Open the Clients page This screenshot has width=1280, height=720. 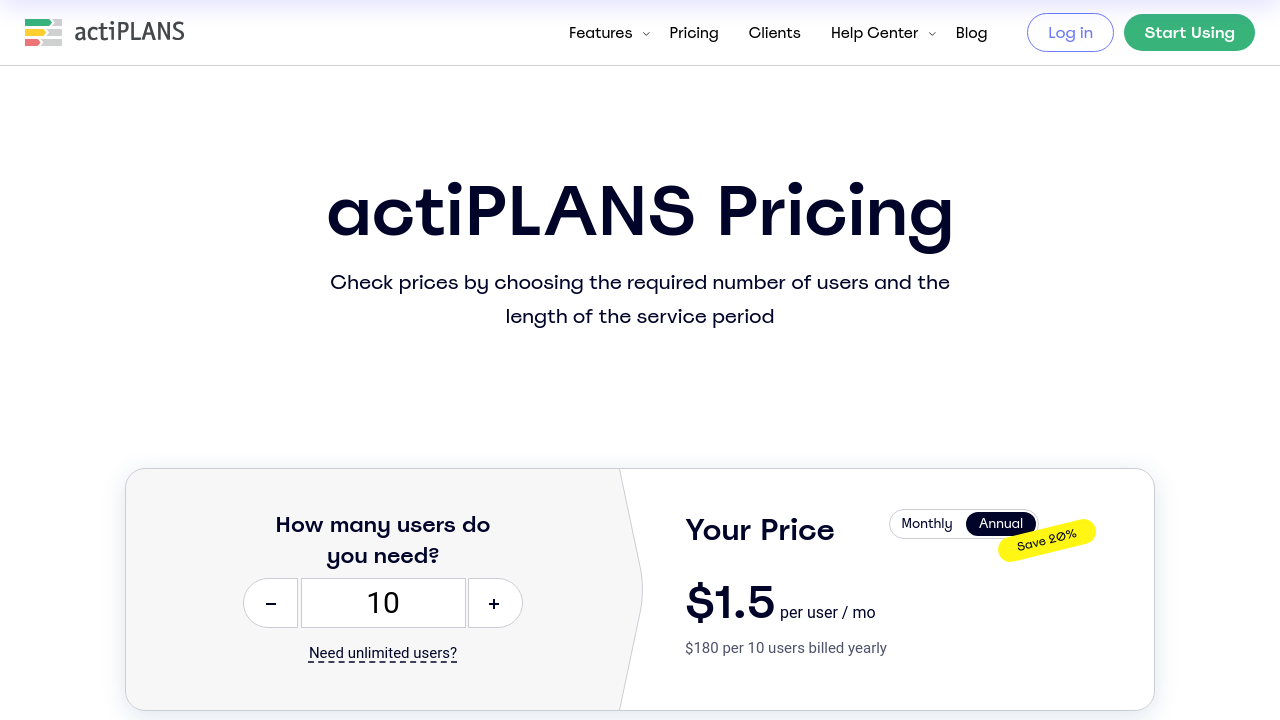coord(774,33)
